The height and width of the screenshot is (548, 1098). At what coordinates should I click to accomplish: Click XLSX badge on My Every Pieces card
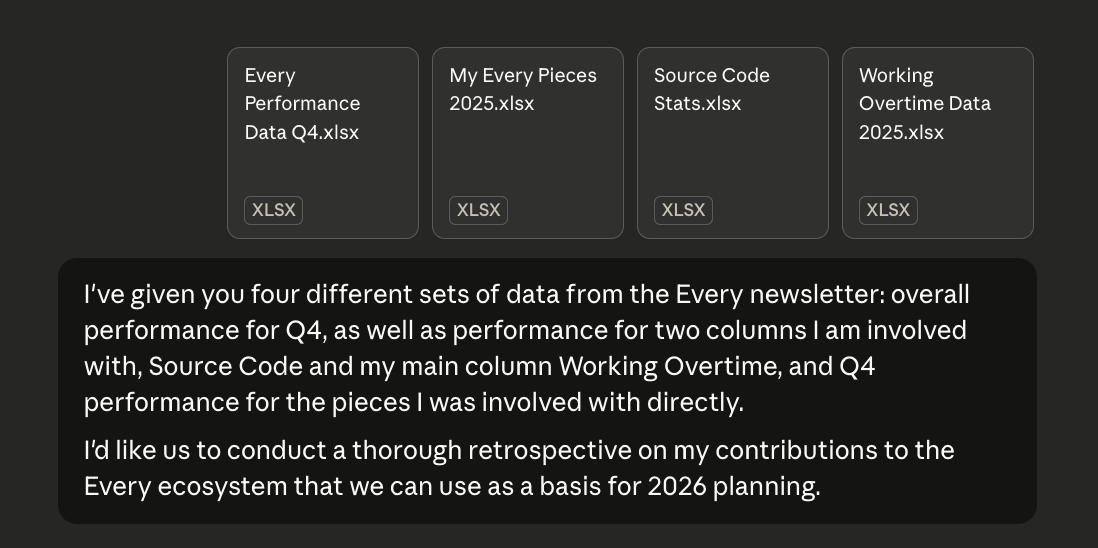tap(478, 210)
